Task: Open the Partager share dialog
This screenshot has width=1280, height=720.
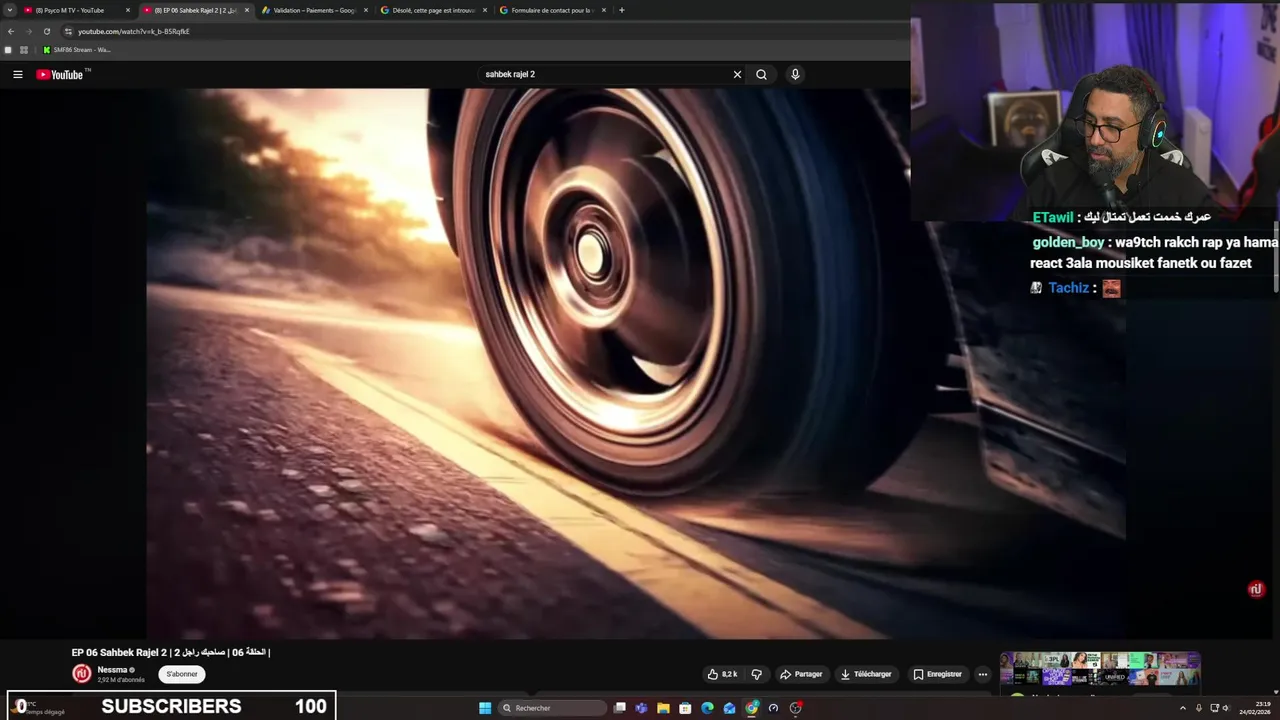Action: point(801,674)
